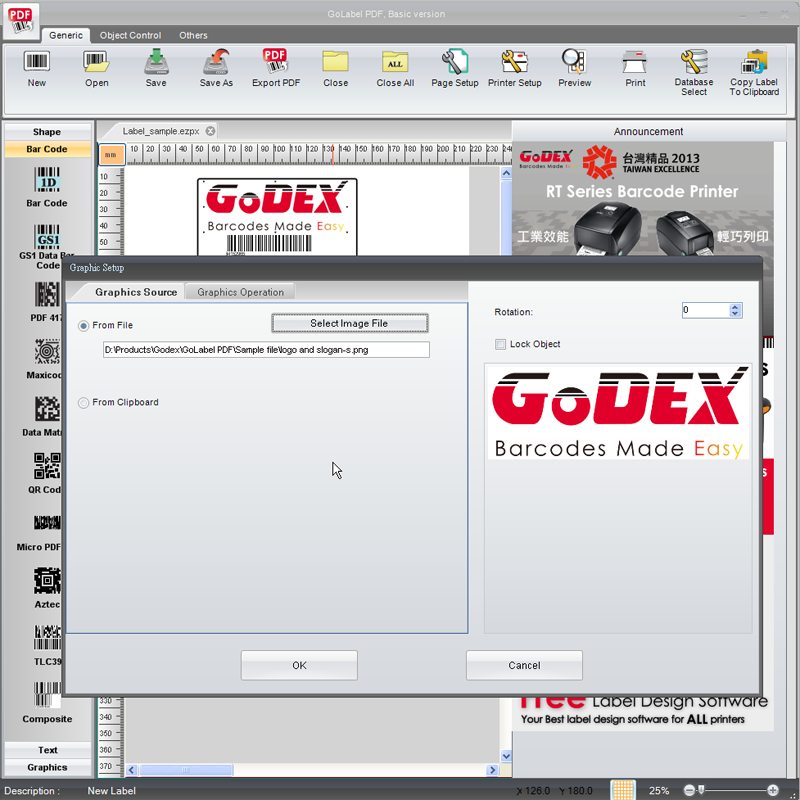The image size is (800, 800).
Task: Click the Cancel button in dialog
Action: pyautogui.click(x=524, y=665)
